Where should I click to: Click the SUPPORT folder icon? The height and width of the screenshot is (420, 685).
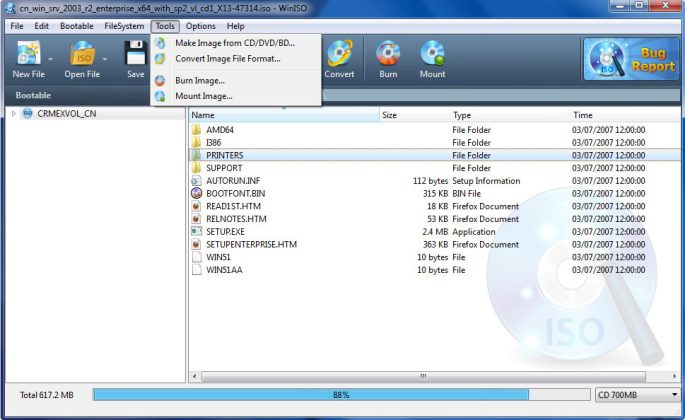point(197,168)
